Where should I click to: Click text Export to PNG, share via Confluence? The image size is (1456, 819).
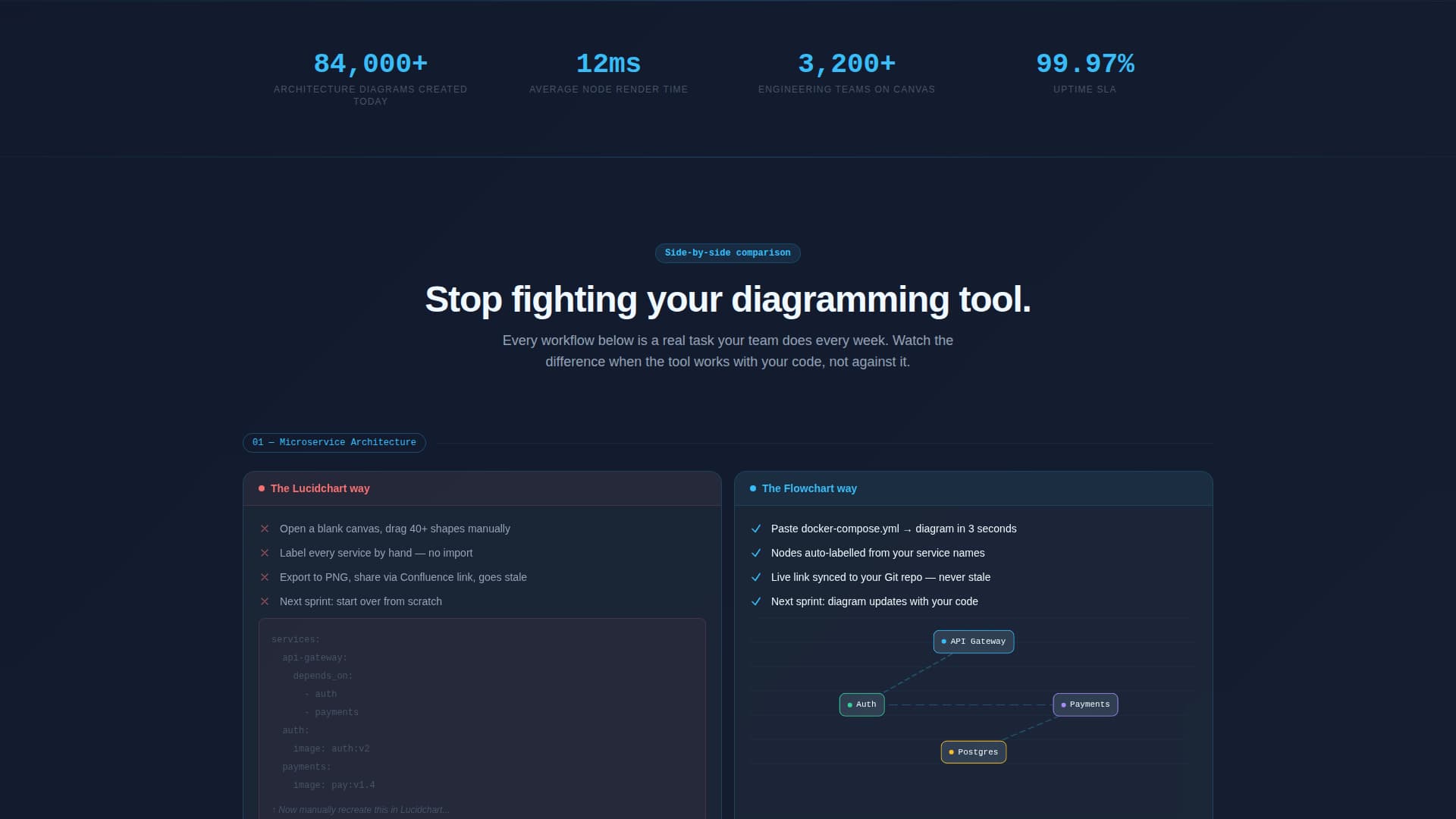[403, 577]
